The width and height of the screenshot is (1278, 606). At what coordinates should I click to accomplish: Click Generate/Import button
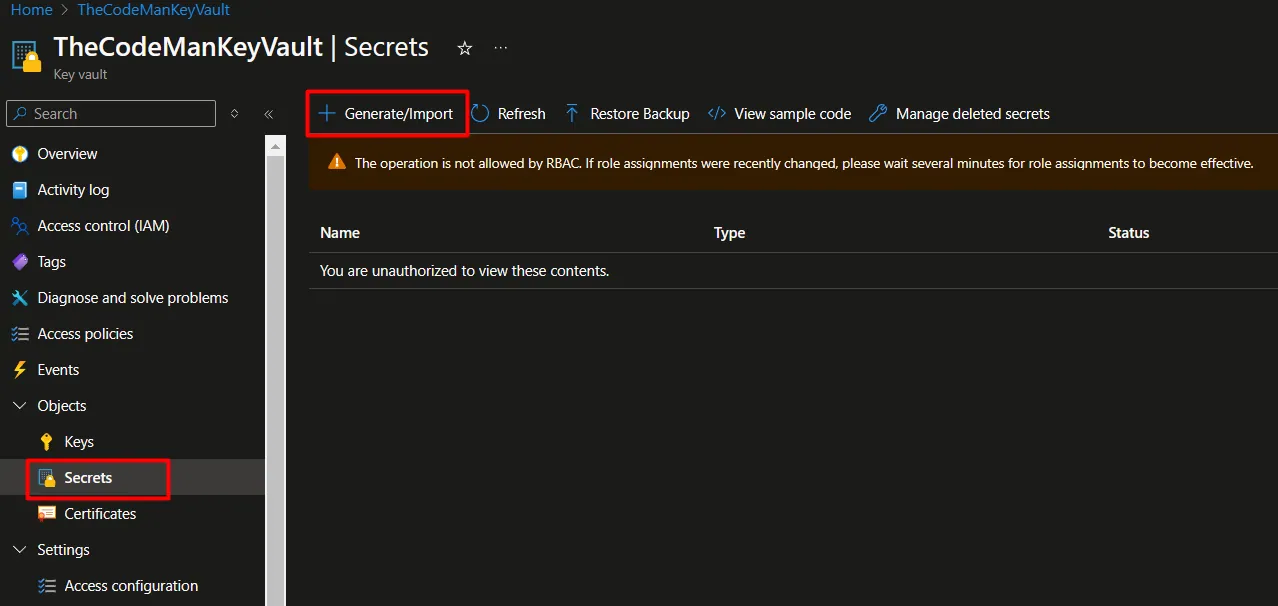tap(386, 114)
